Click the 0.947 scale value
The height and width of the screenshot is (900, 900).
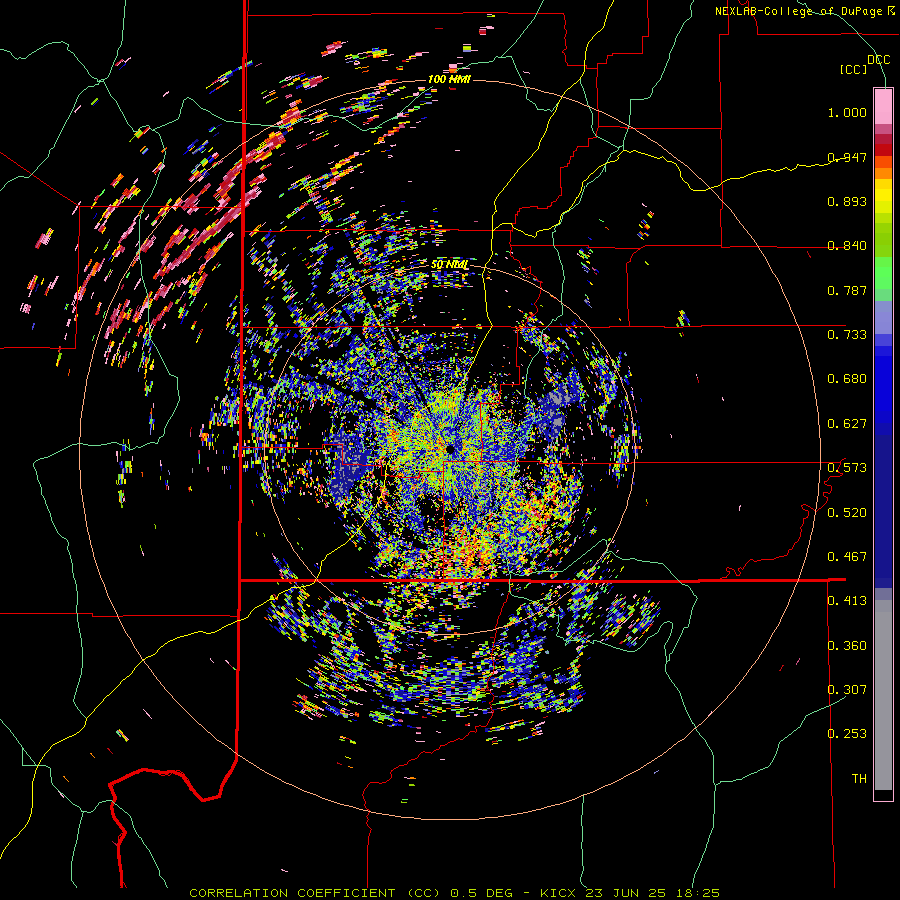coord(847,157)
